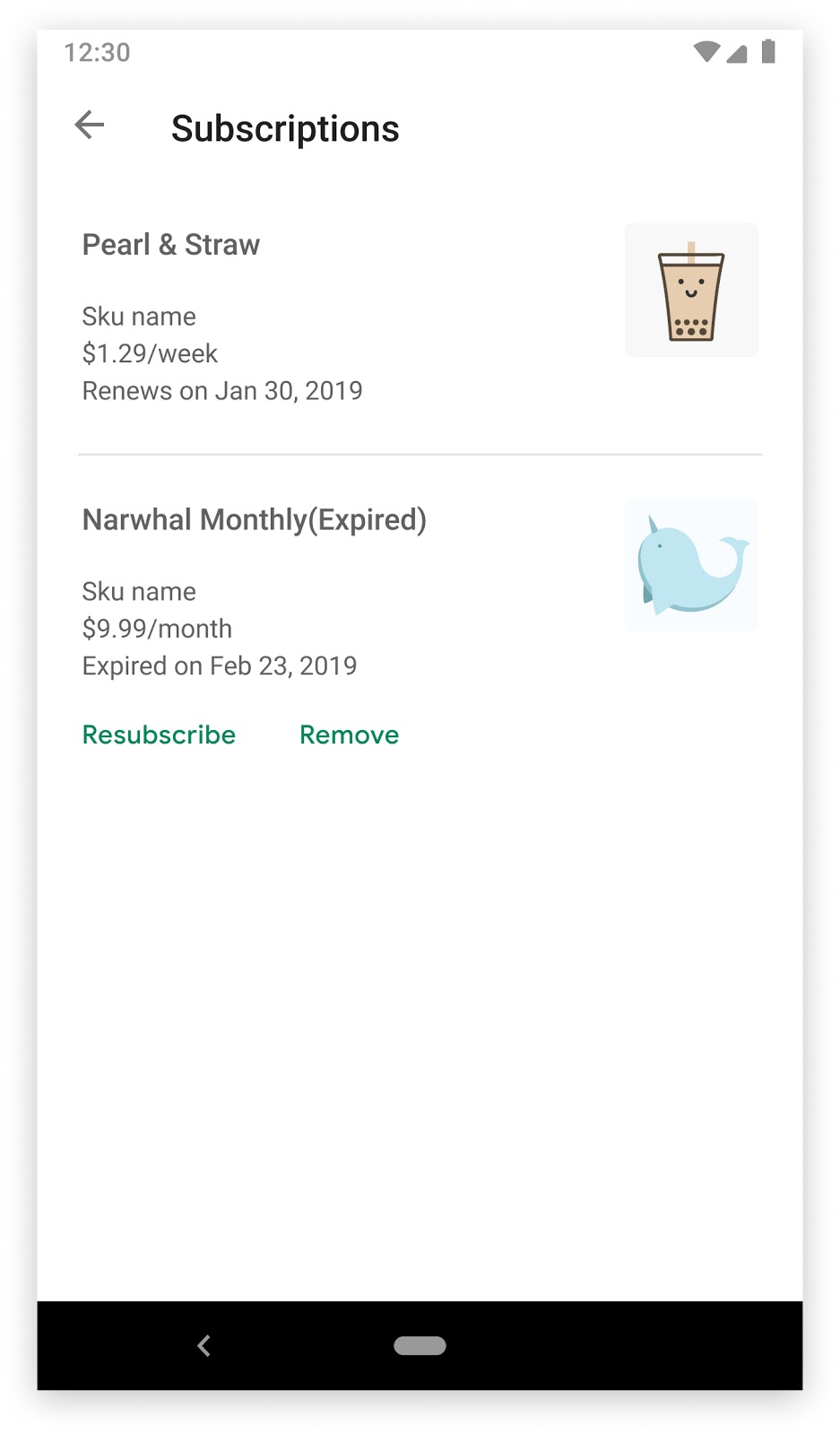Viewport: 840px width, 1435px height.
Task: Tap the home pill at the bottom
Action: pos(420,1345)
